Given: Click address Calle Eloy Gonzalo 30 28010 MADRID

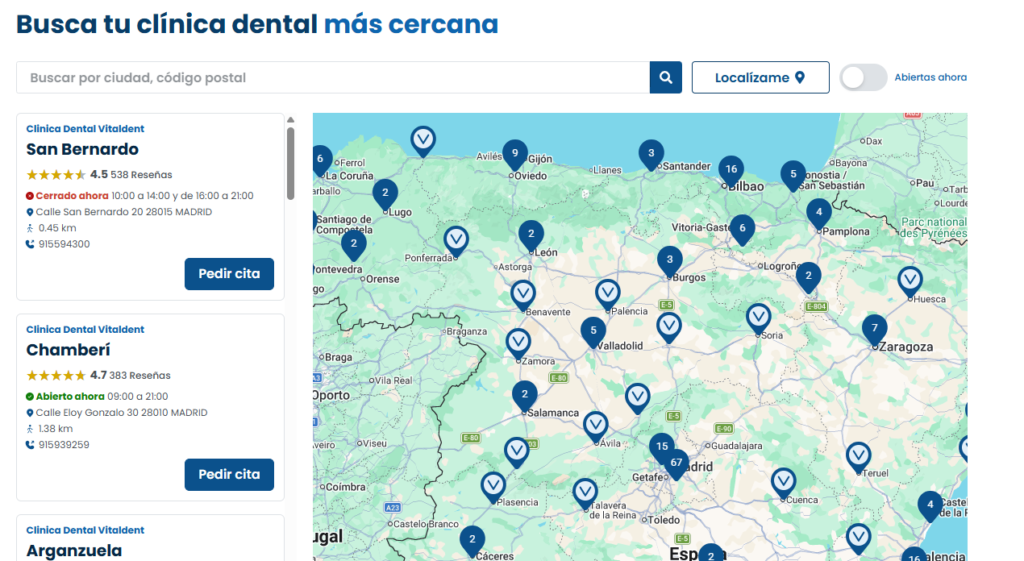Looking at the screenshot, I should tap(121, 412).
